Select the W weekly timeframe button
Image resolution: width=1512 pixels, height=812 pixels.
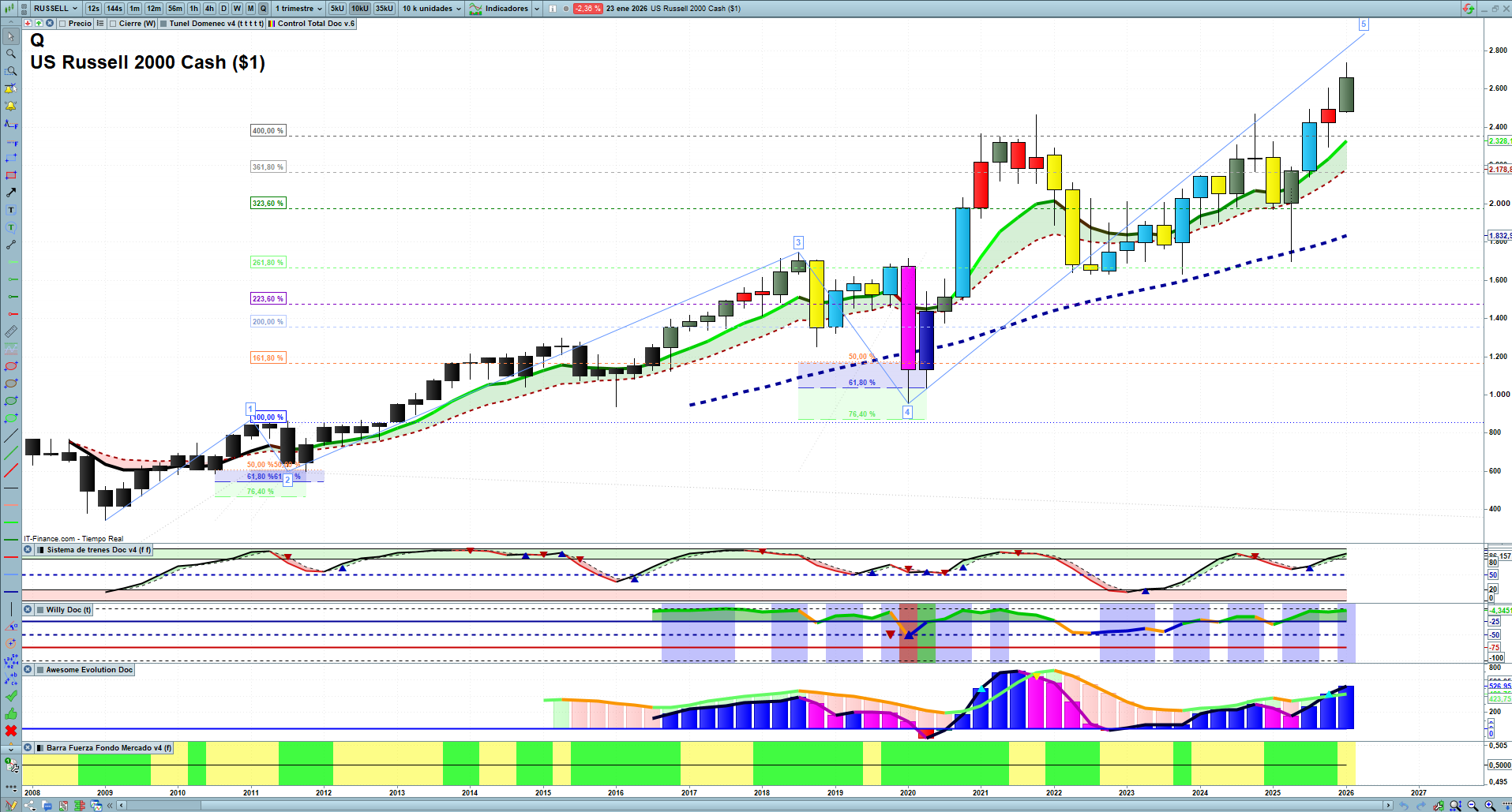237,9
